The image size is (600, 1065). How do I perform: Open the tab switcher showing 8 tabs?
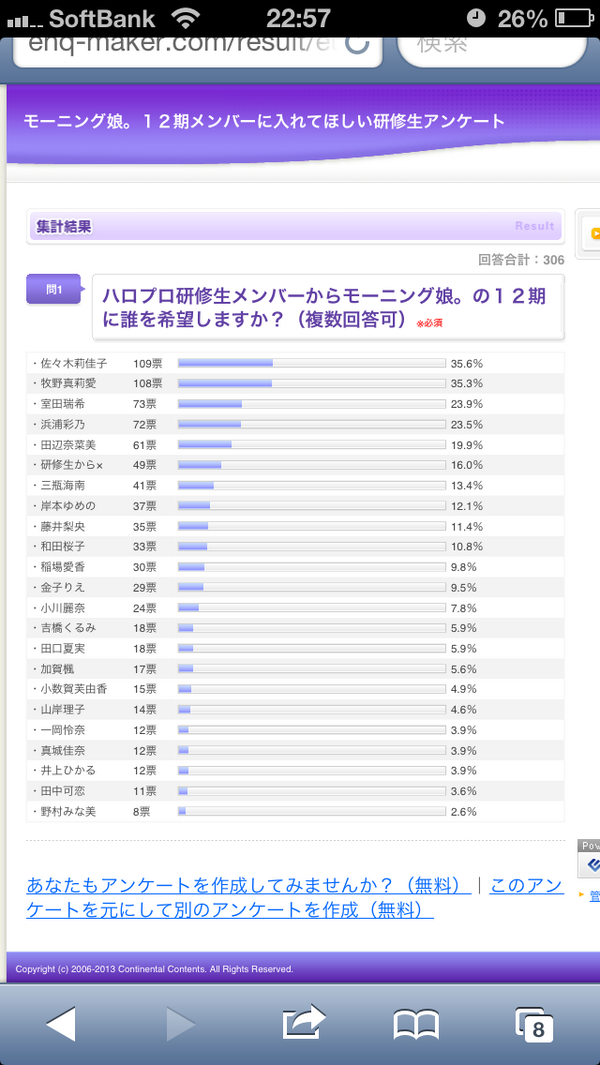(533, 1024)
